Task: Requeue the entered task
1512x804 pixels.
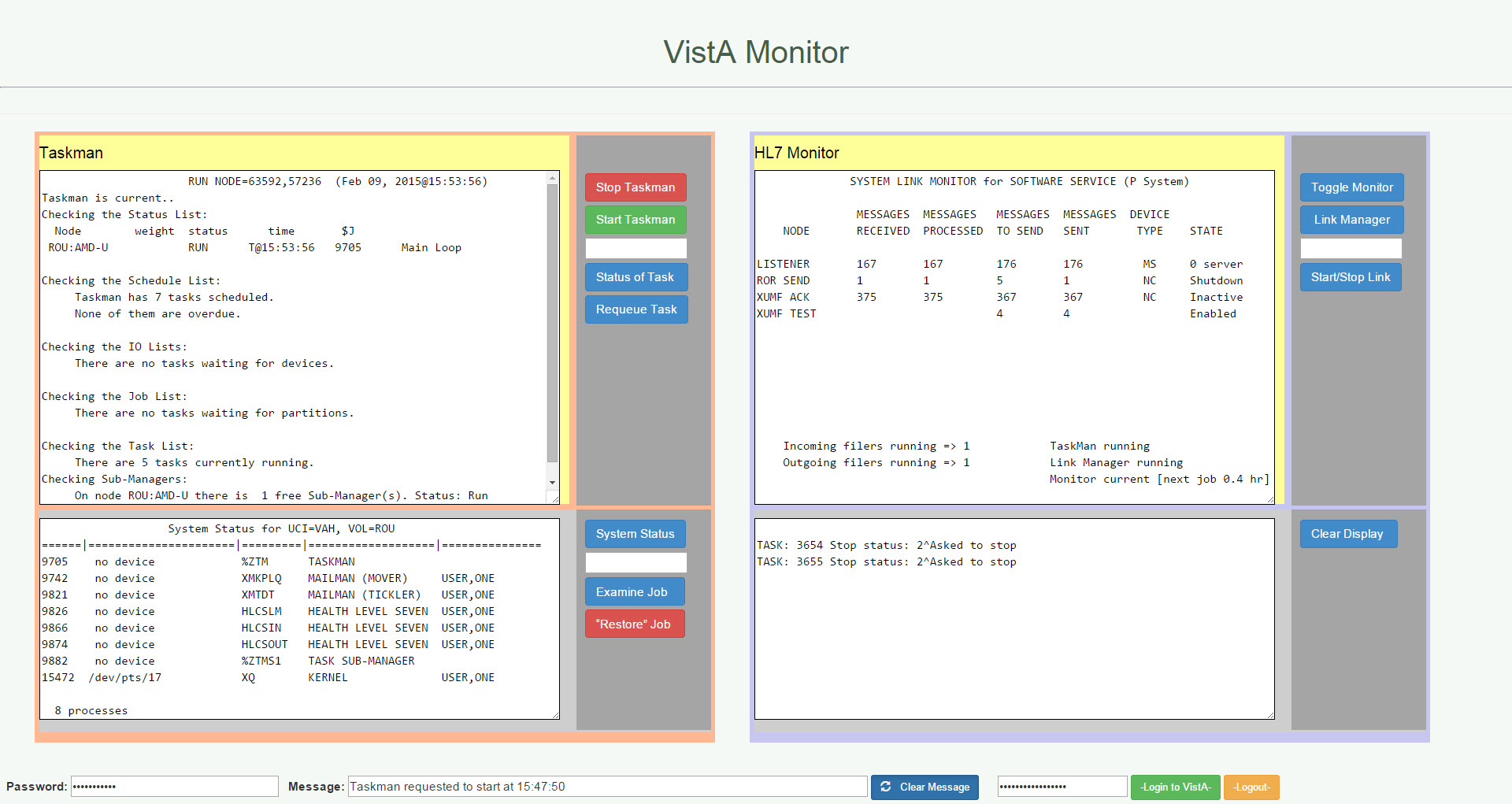Action: 636,309
